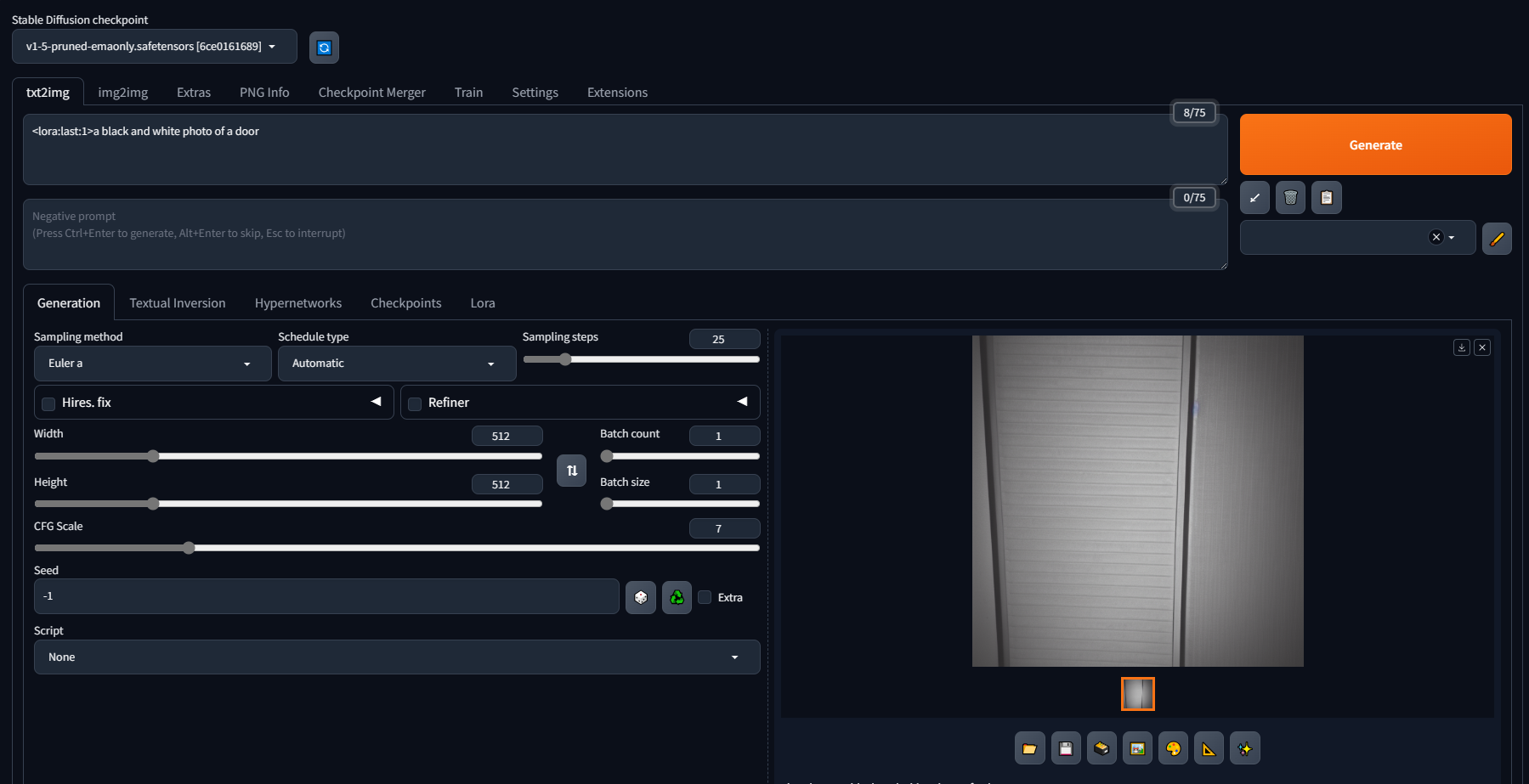1529x784 pixels.
Task: Open the Schedule type dropdown
Action: pyautogui.click(x=397, y=364)
